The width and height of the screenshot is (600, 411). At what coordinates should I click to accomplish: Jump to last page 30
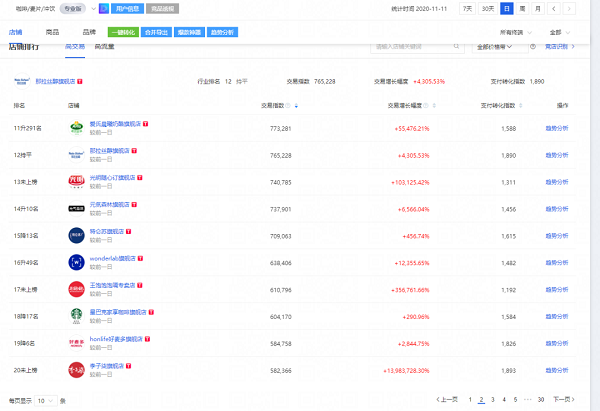click(541, 400)
